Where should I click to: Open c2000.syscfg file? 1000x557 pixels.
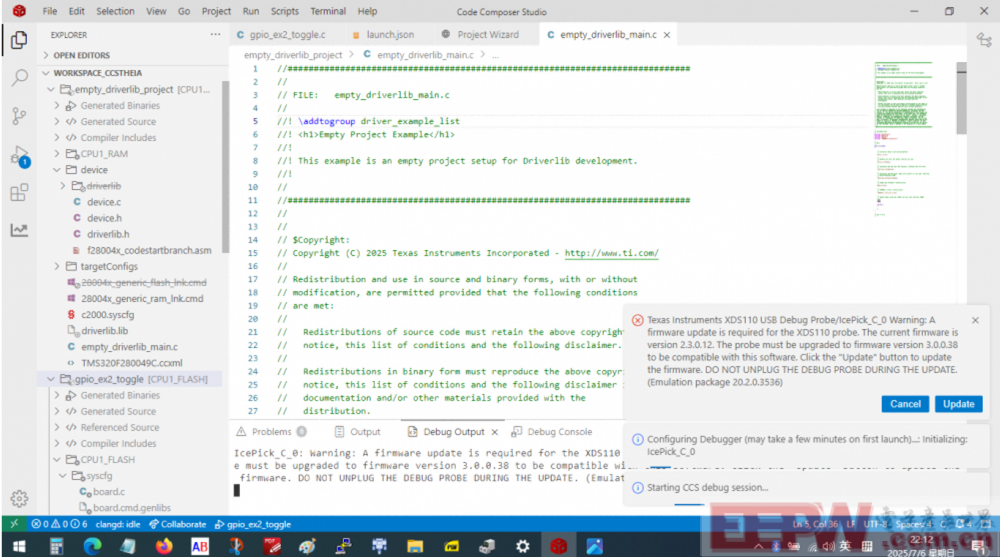tap(107, 315)
